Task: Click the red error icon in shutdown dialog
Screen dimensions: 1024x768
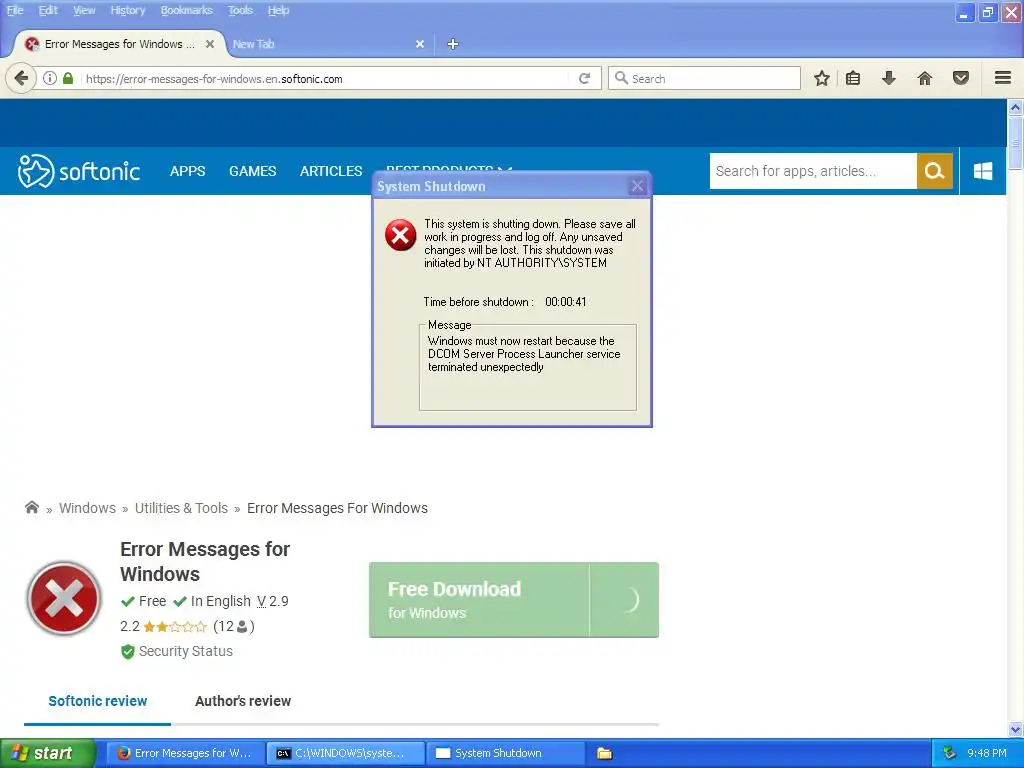Action: coord(400,235)
